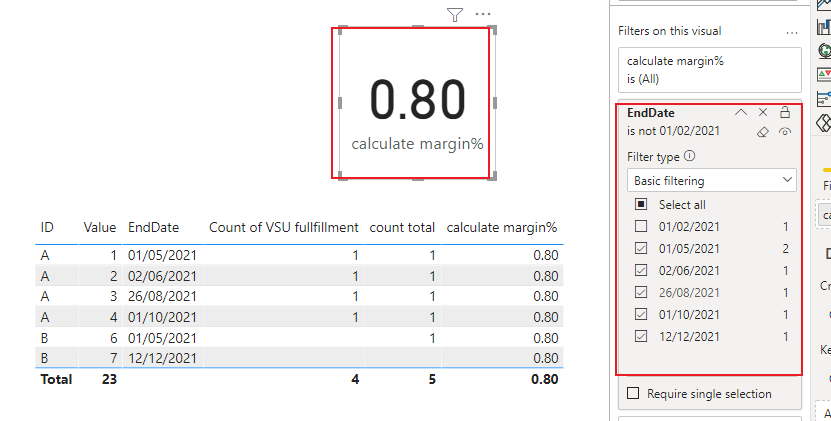Select the 0.80 card visual
The width and height of the screenshot is (831, 421).
(417, 103)
